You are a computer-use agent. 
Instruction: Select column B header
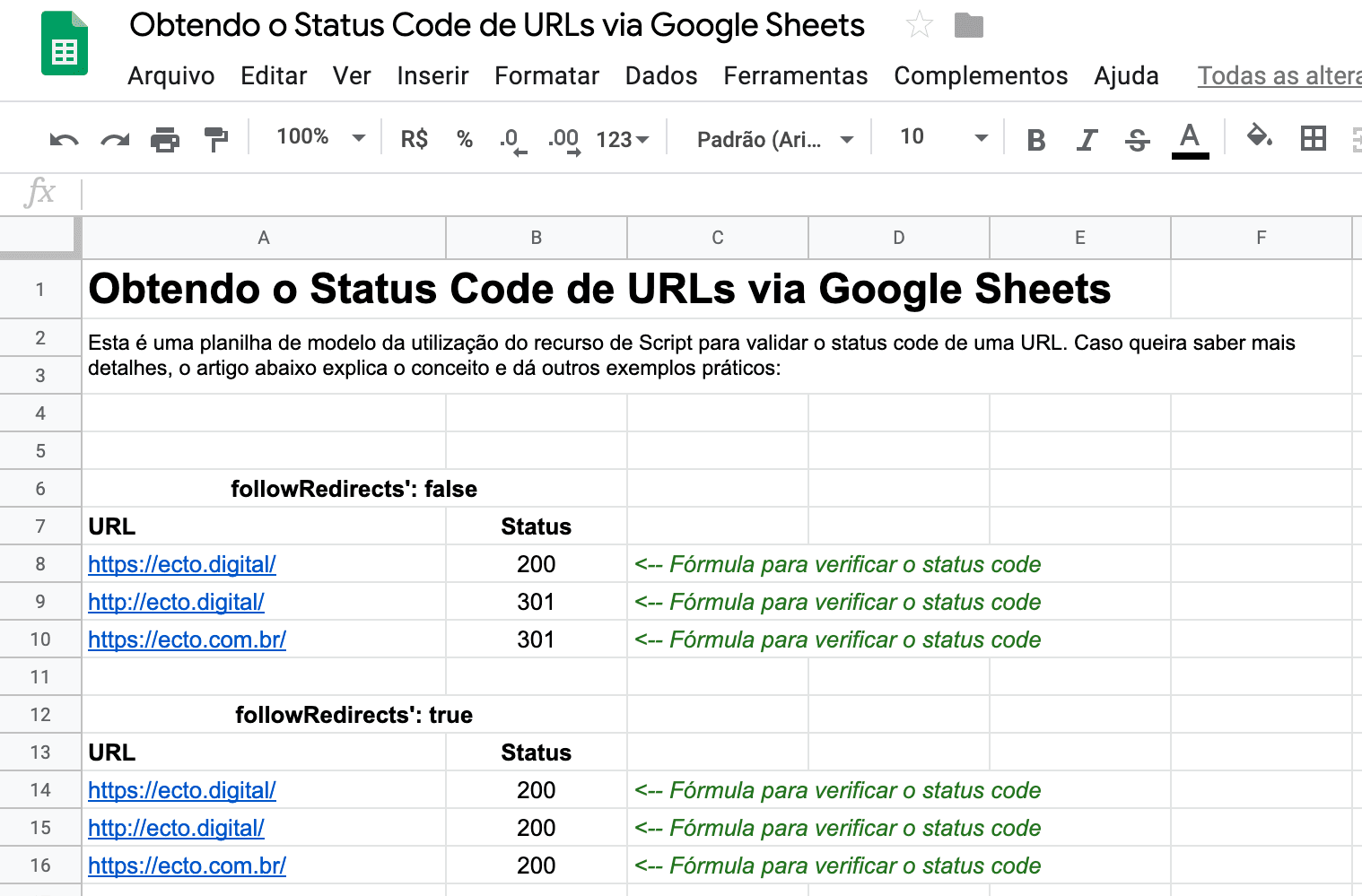point(537,238)
